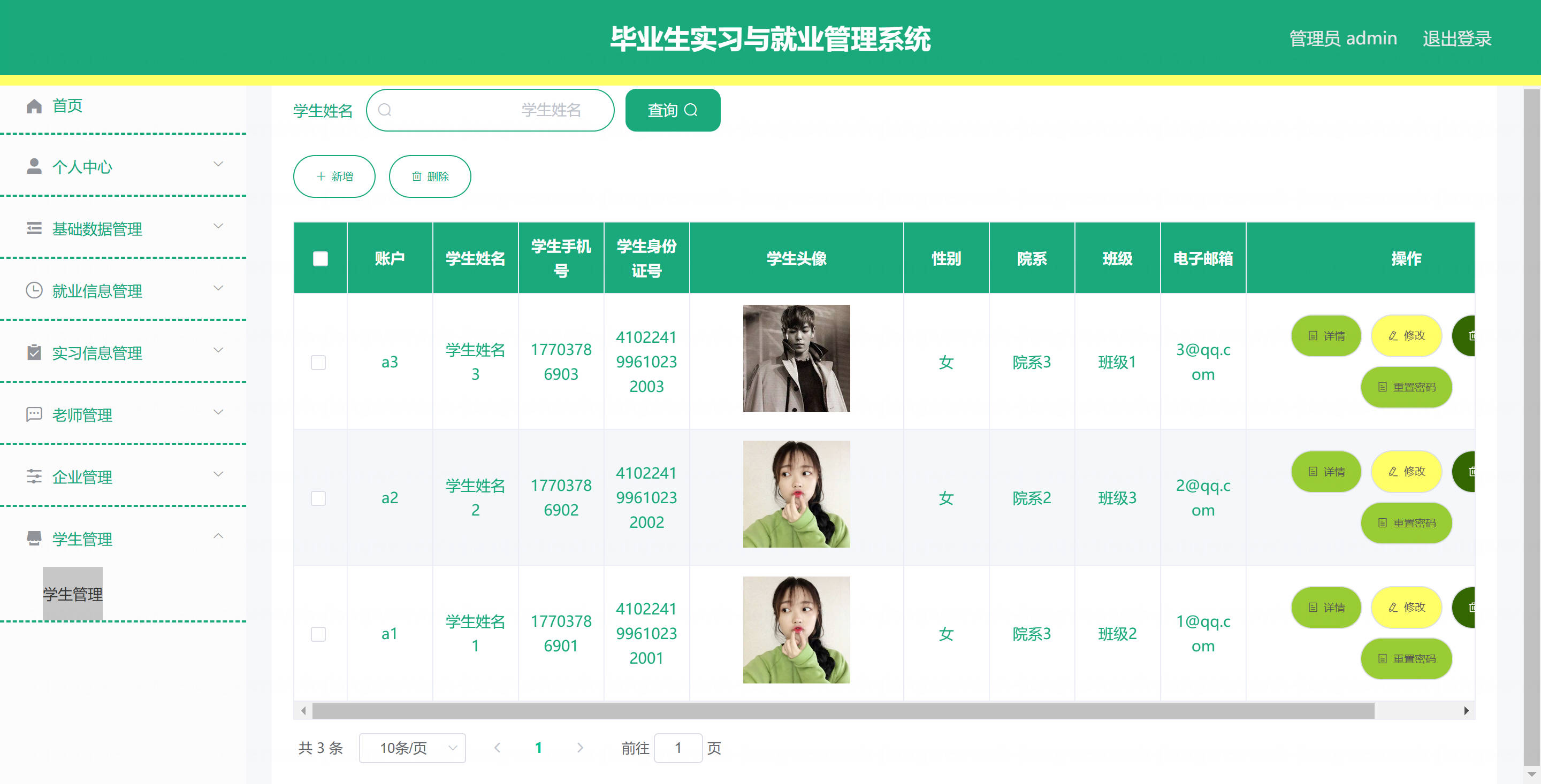Viewport: 1541px width, 784px height.
Task: Click the home icon beside 首页
Action: [x=34, y=106]
